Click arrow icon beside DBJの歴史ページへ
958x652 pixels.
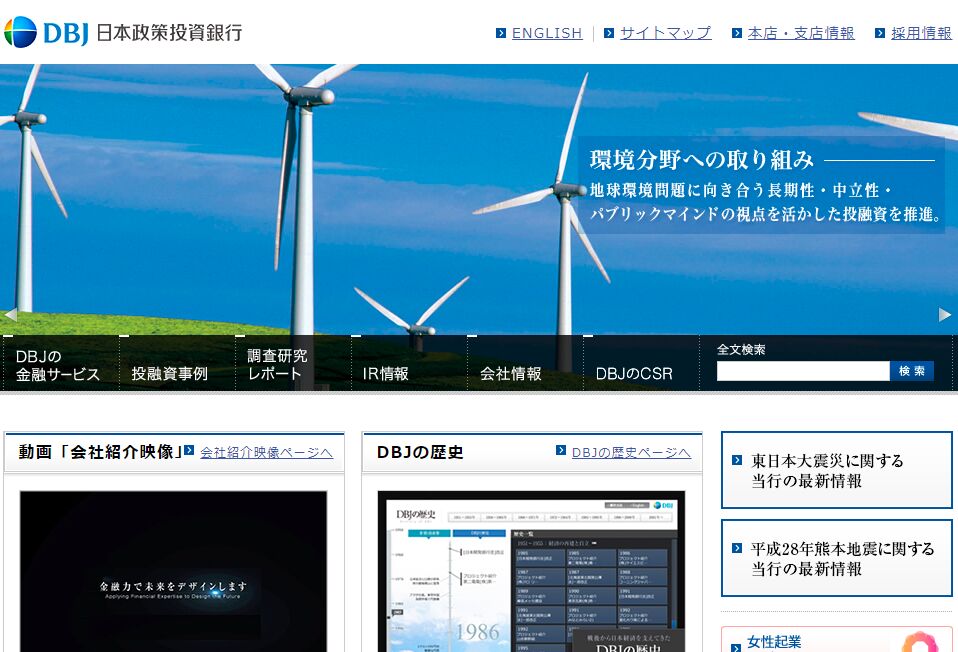561,450
